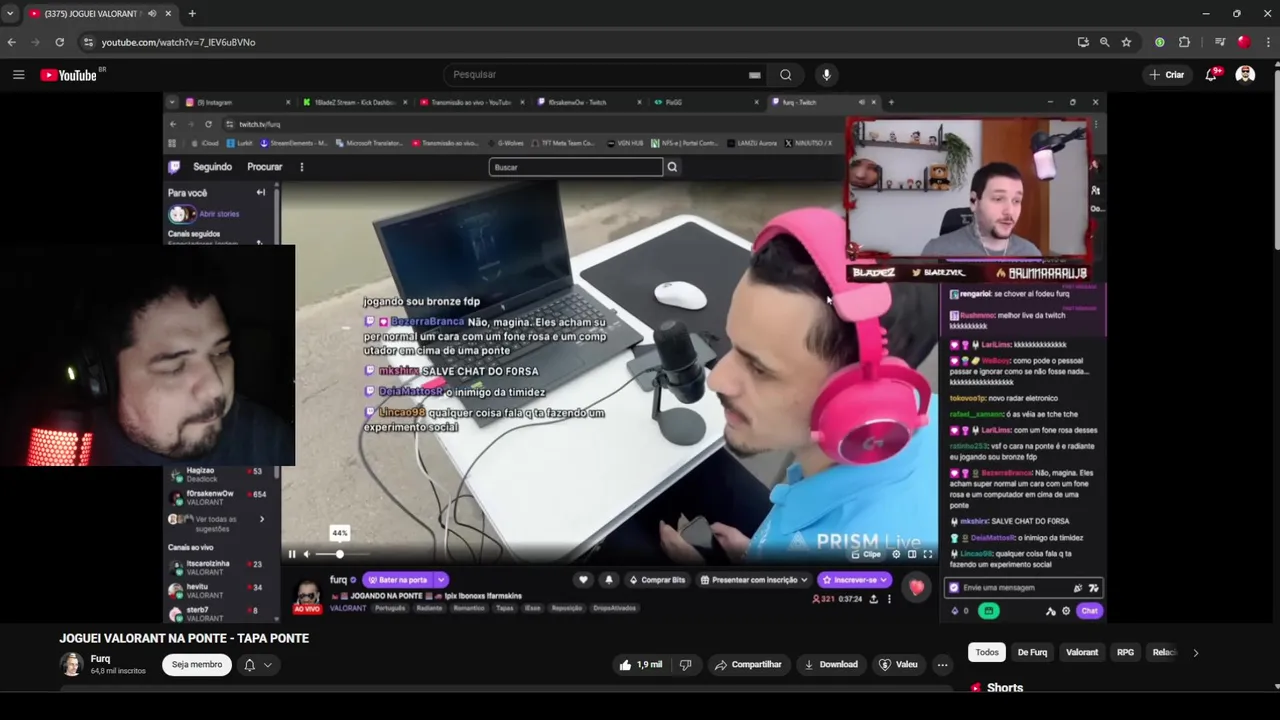The image size is (1280, 720).
Task: Click the Clipe button in Twitch player
Action: pos(868,554)
